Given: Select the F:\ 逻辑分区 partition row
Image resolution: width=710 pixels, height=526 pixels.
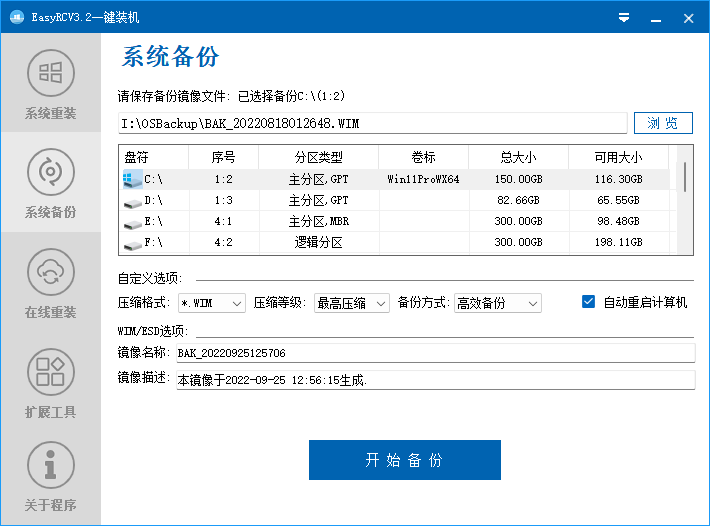Looking at the screenshot, I should tap(400, 242).
